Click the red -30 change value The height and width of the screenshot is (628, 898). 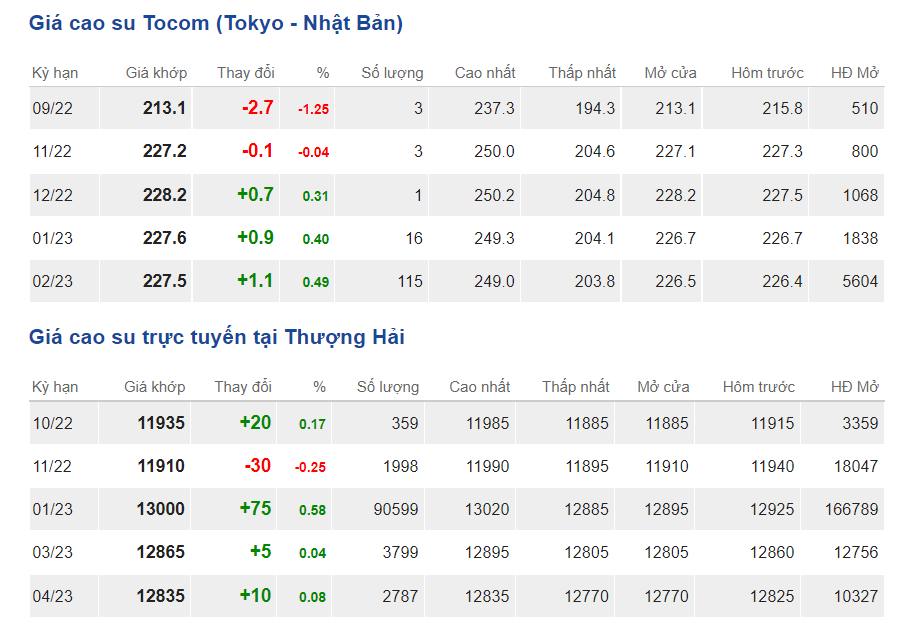(257, 466)
